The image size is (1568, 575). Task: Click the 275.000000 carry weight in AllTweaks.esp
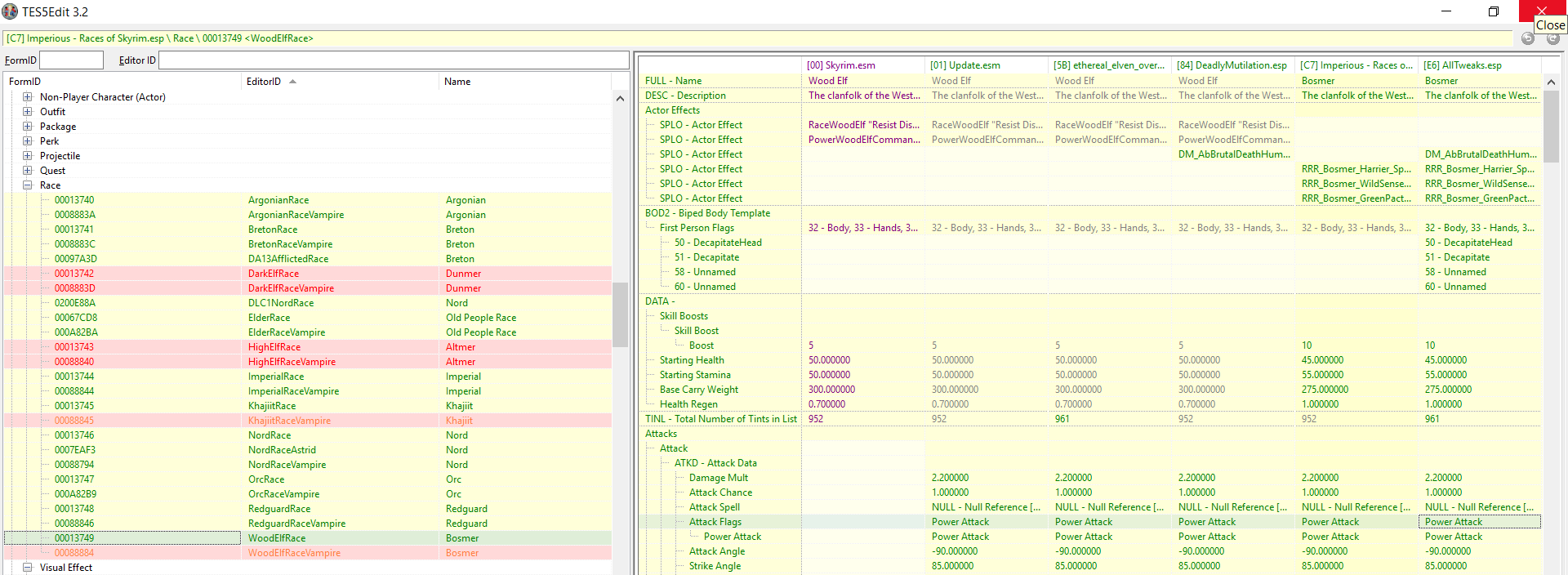point(1480,390)
